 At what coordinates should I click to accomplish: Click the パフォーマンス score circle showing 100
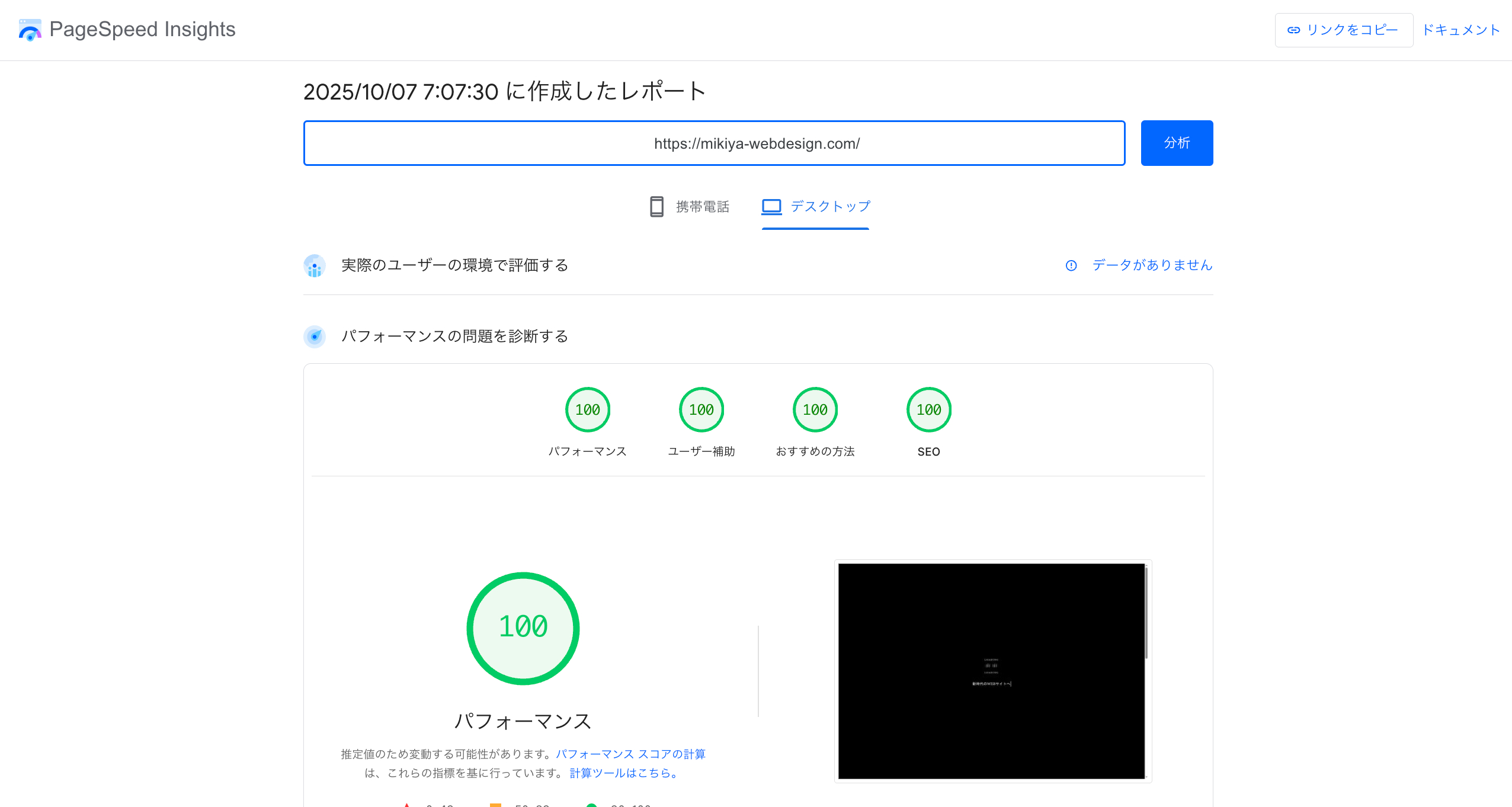point(587,409)
